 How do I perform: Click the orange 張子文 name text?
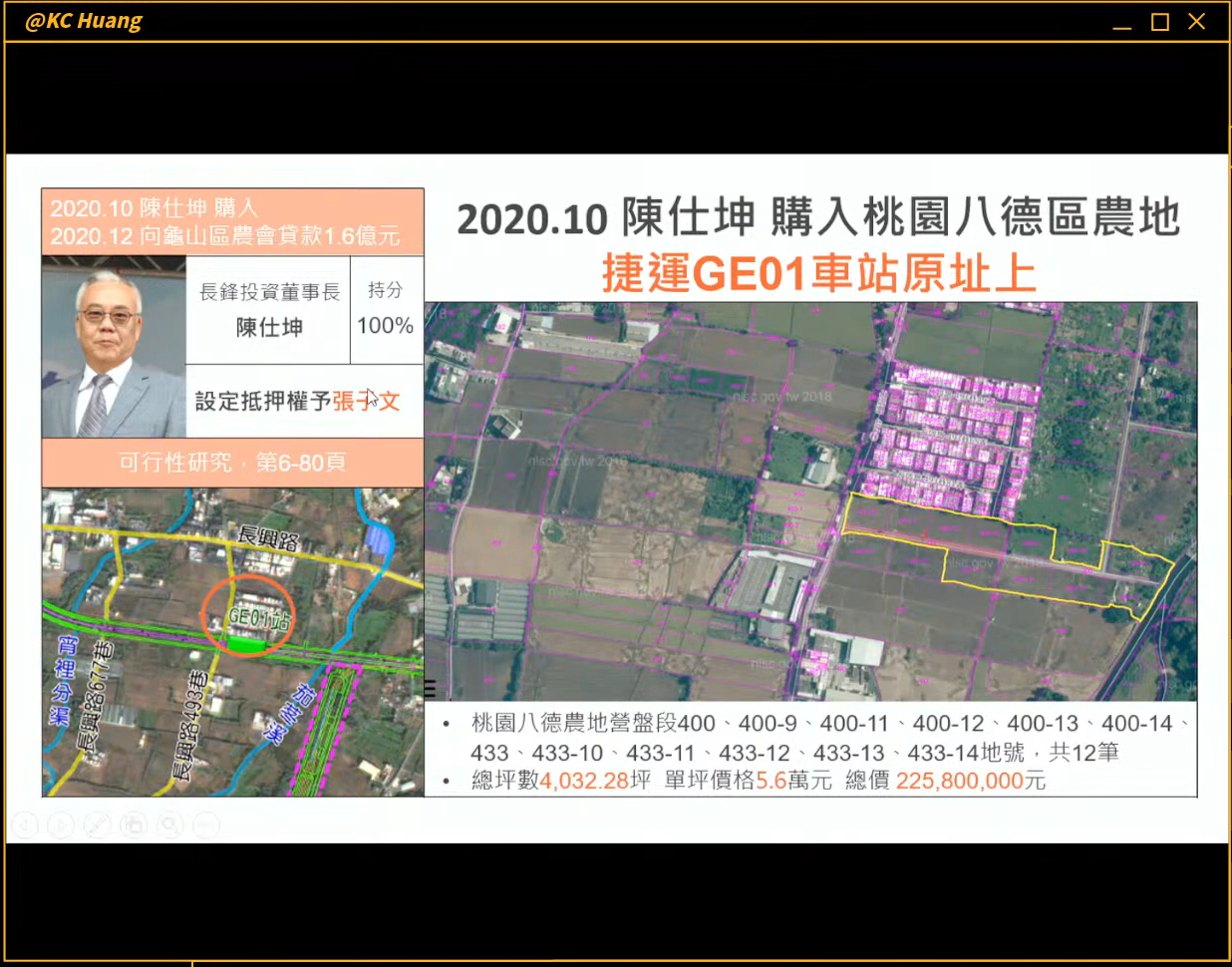366,401
